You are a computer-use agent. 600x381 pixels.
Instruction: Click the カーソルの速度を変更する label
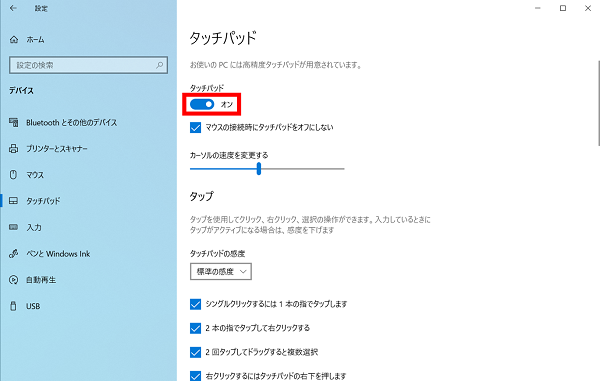[229, 155]
